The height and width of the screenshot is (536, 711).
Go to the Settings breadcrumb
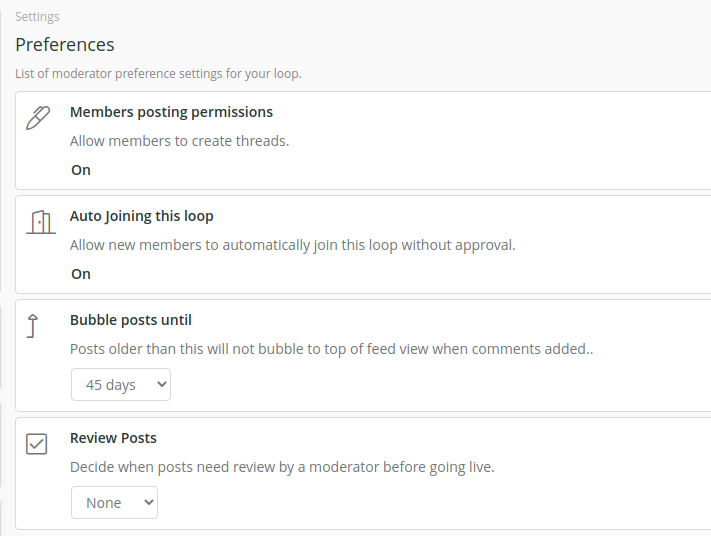(x=37, y=17)
